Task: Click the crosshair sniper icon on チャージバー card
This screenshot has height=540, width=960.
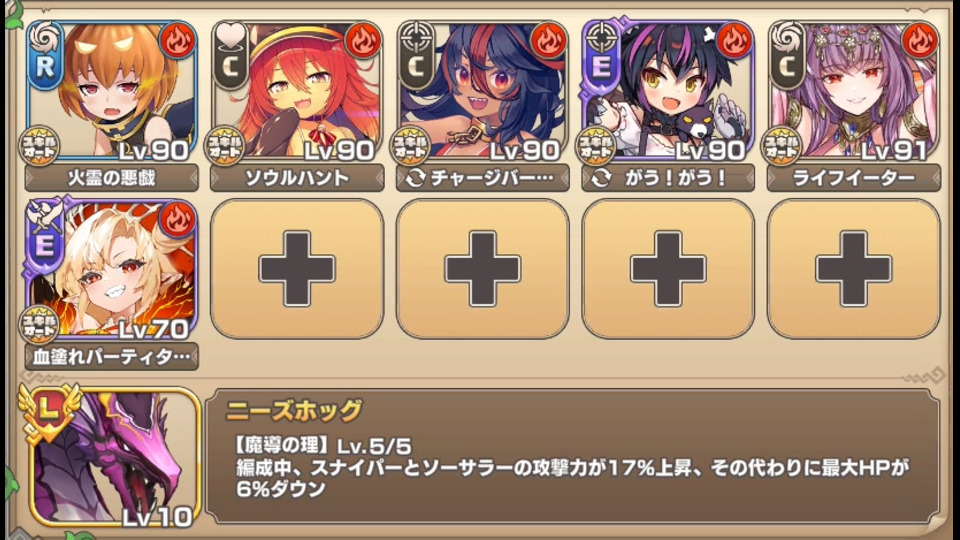Action: (x=416, y=37)
